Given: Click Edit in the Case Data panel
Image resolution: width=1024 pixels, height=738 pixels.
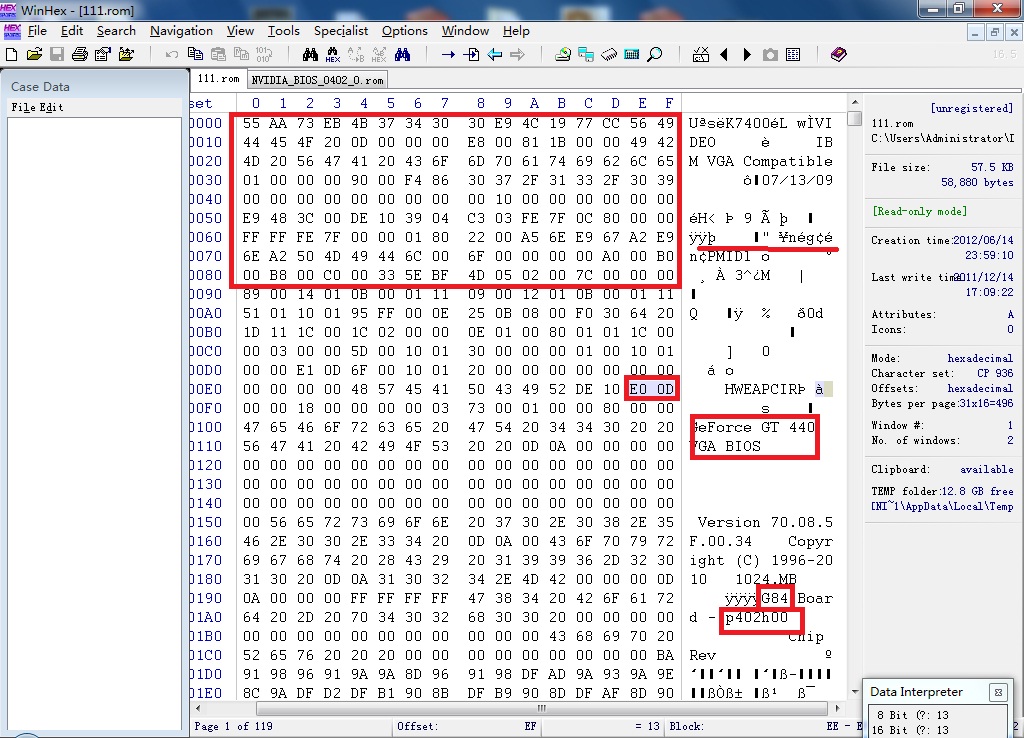Looking at the screenshot, I should [x=52, y=107].
